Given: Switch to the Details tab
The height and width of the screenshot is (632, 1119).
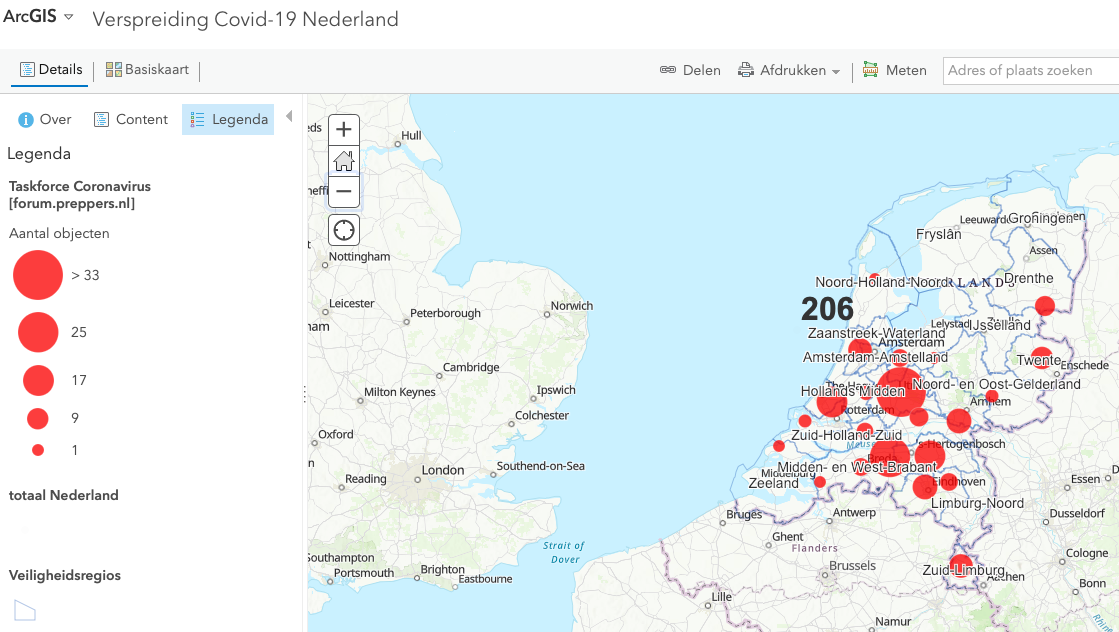Looking at the screenshot, I should pyautogui.click(x=51, y=70).
